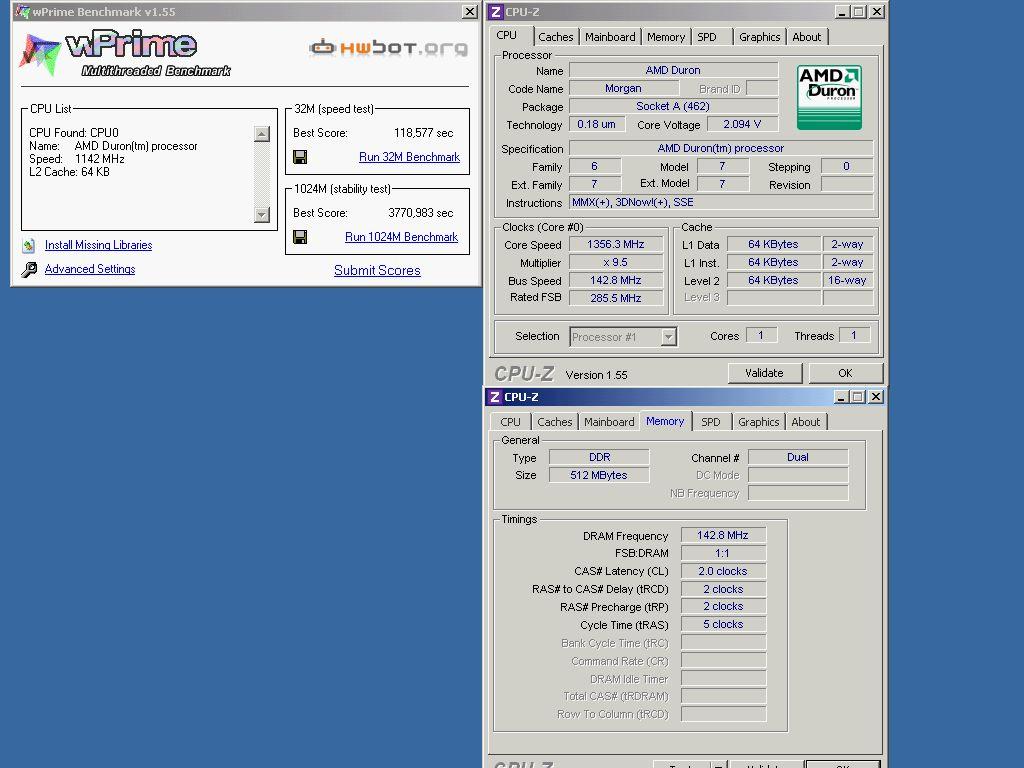The width and height of the screenshot is (1024, 768).
Task: Click the Technology value 0.18 um
Action: [596, 124]
